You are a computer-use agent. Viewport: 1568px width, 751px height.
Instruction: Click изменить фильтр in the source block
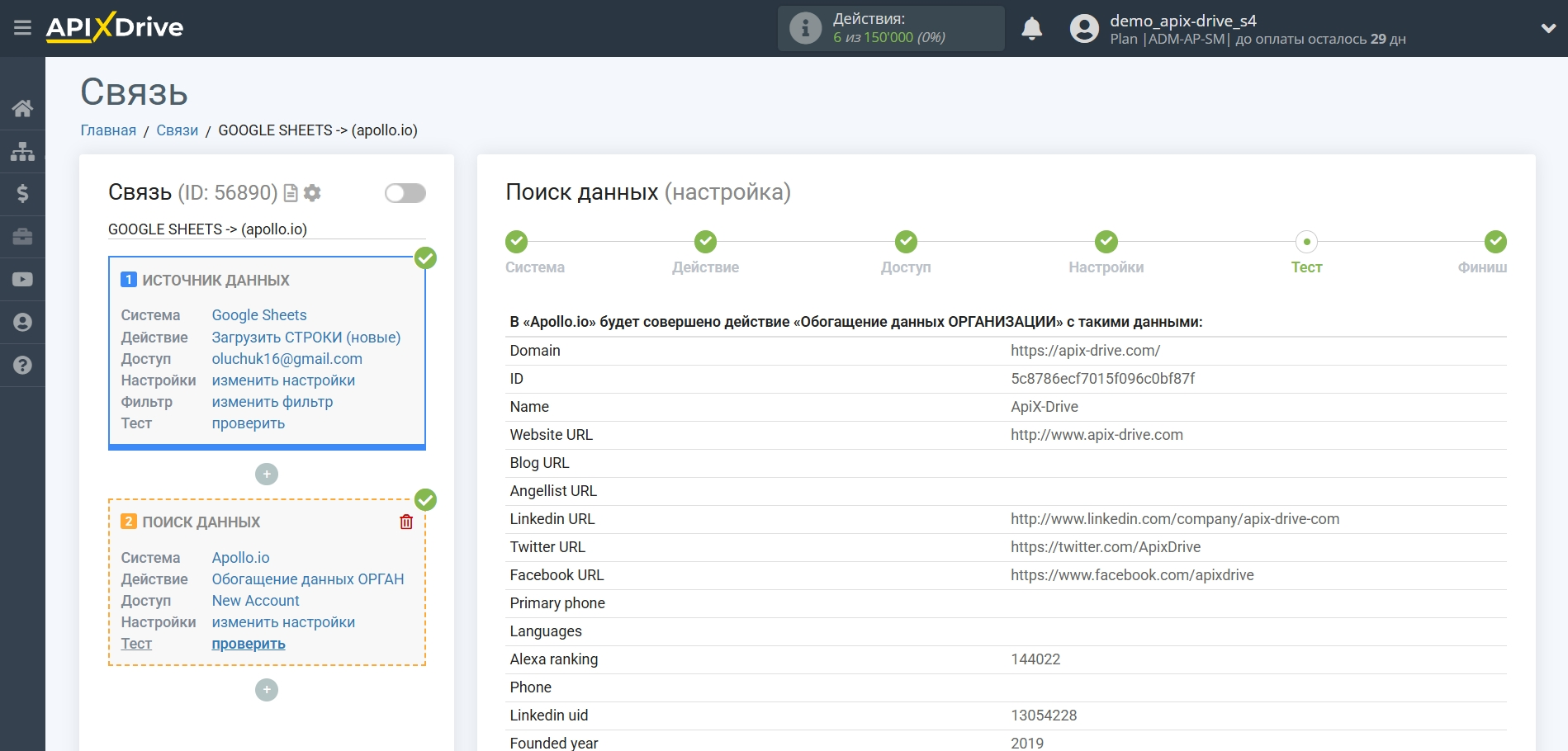(x=272, y=401)
